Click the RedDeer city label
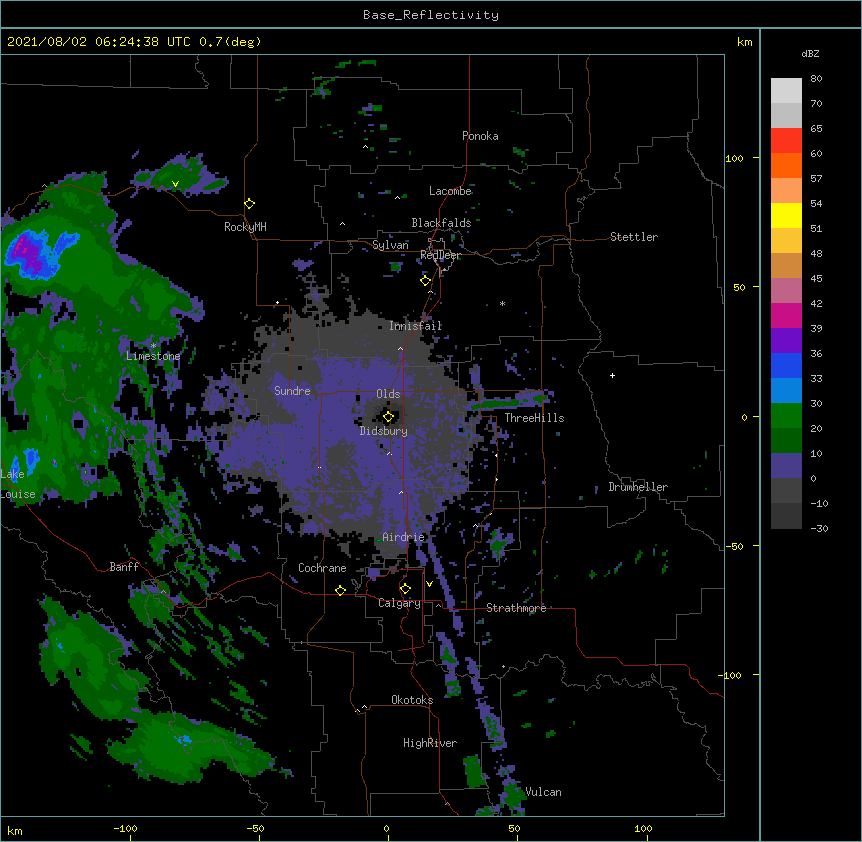This screenshot has height=842, width=862. pyautogui.click(x=440, y=255)
